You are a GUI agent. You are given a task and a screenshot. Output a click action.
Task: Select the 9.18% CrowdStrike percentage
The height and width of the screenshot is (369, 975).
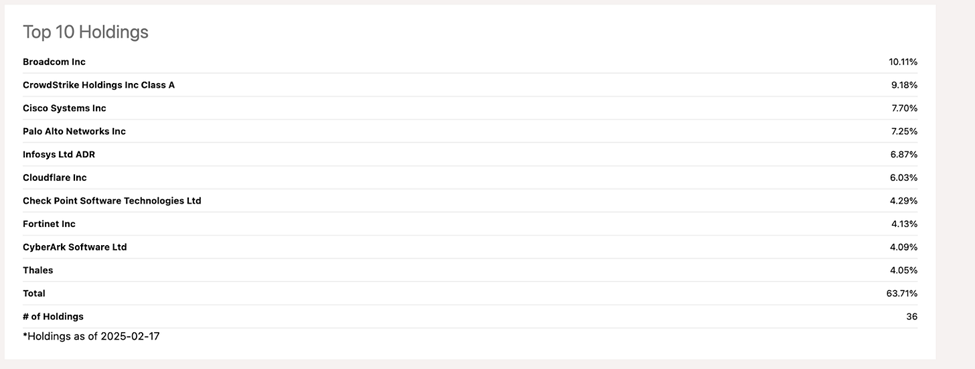904,85
